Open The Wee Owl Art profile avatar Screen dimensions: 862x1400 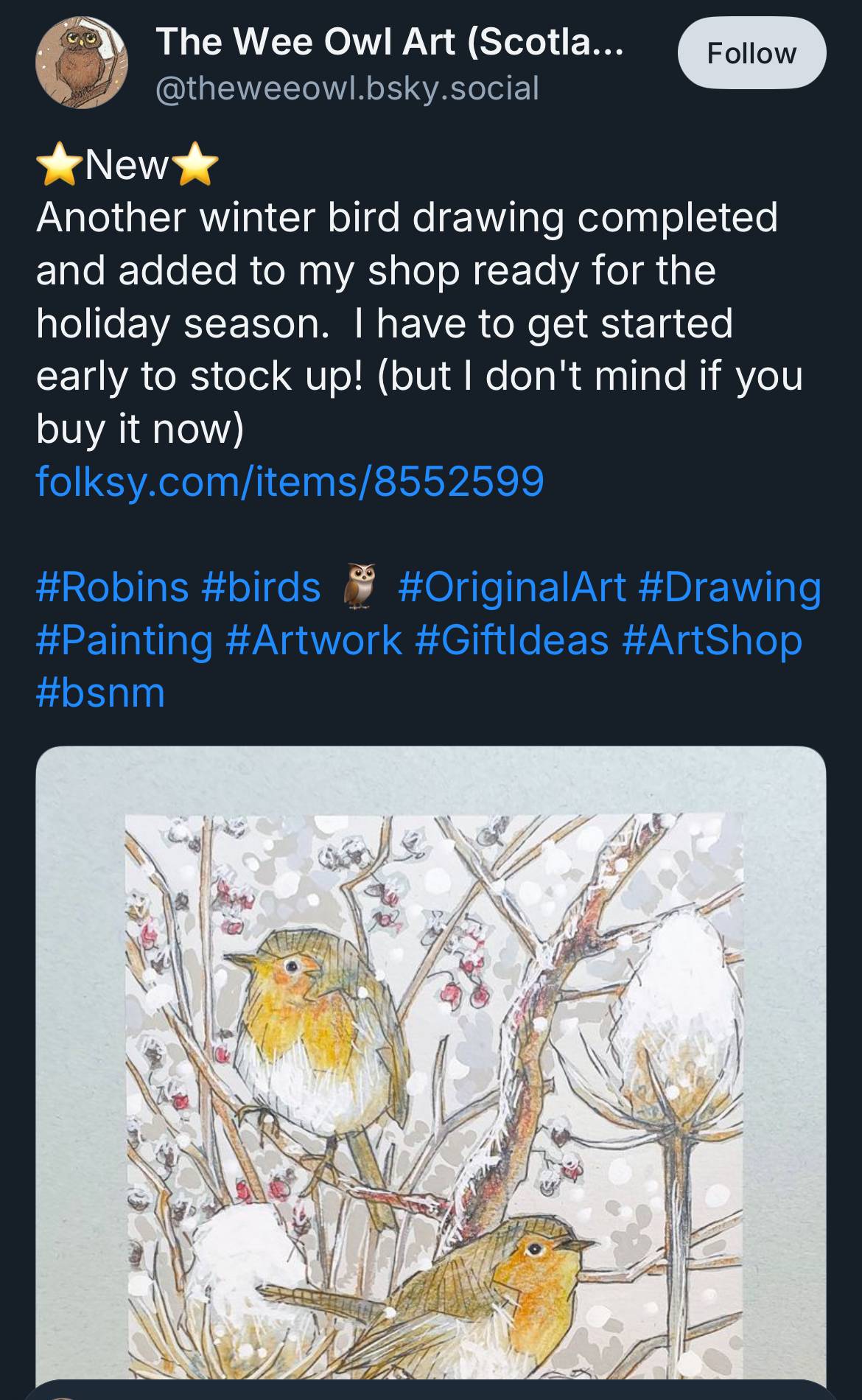pos(82,64)
